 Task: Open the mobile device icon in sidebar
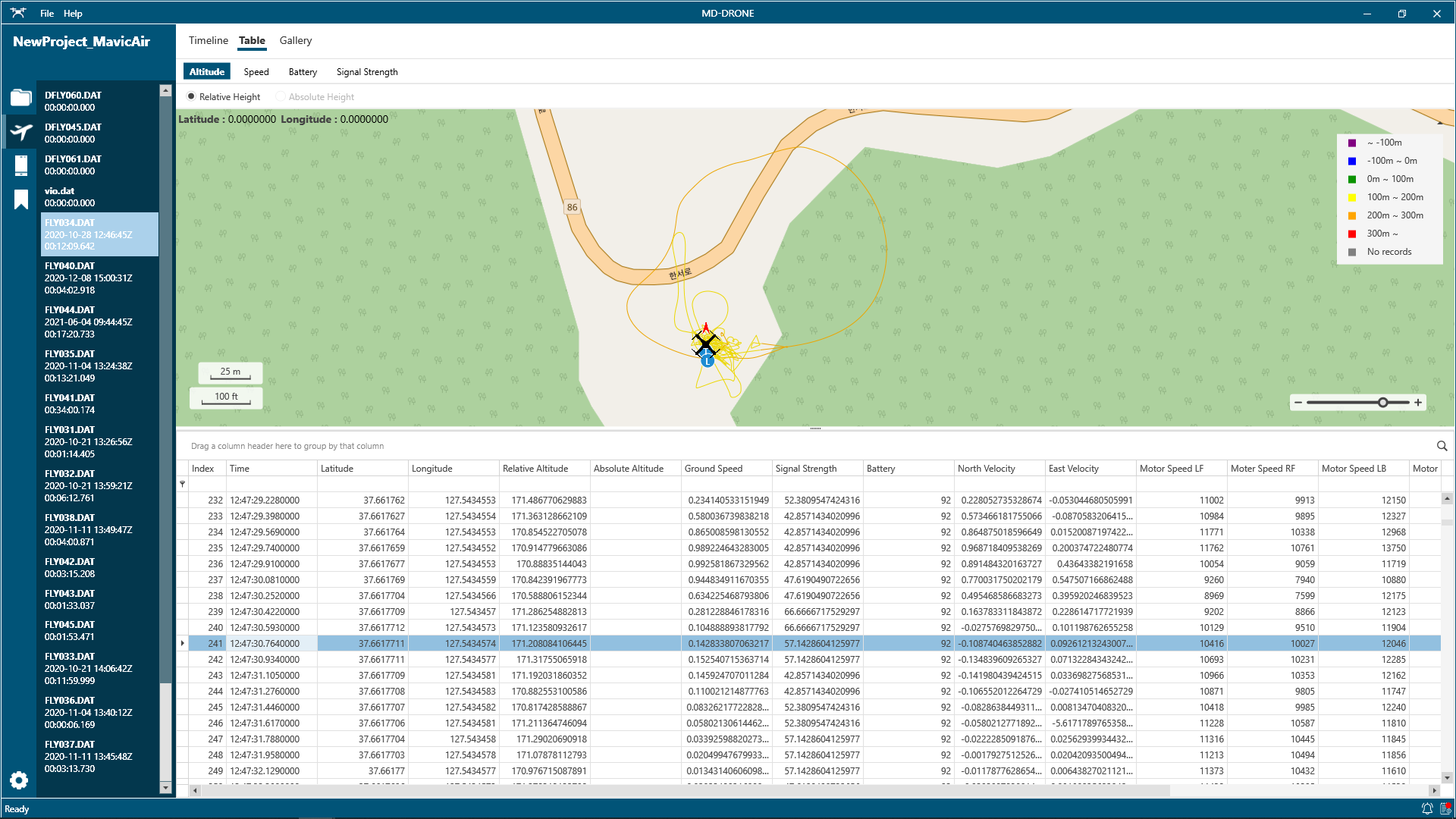click(20, 165)
